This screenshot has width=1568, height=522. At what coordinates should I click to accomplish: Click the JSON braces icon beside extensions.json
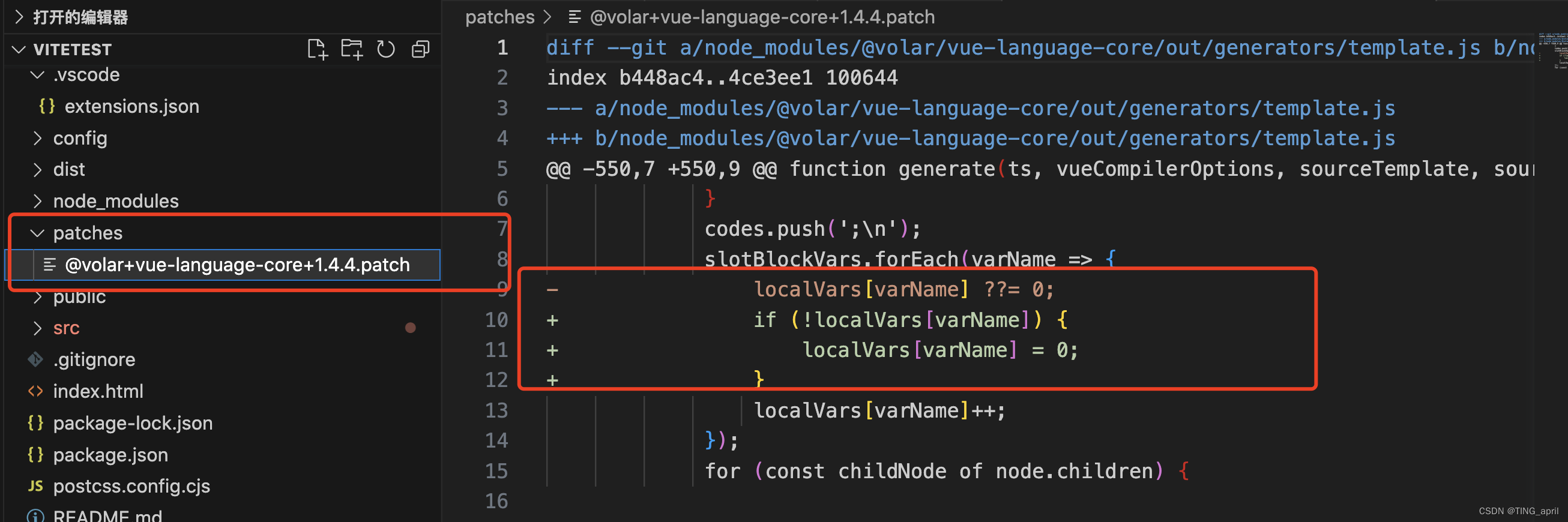(47, 106)
